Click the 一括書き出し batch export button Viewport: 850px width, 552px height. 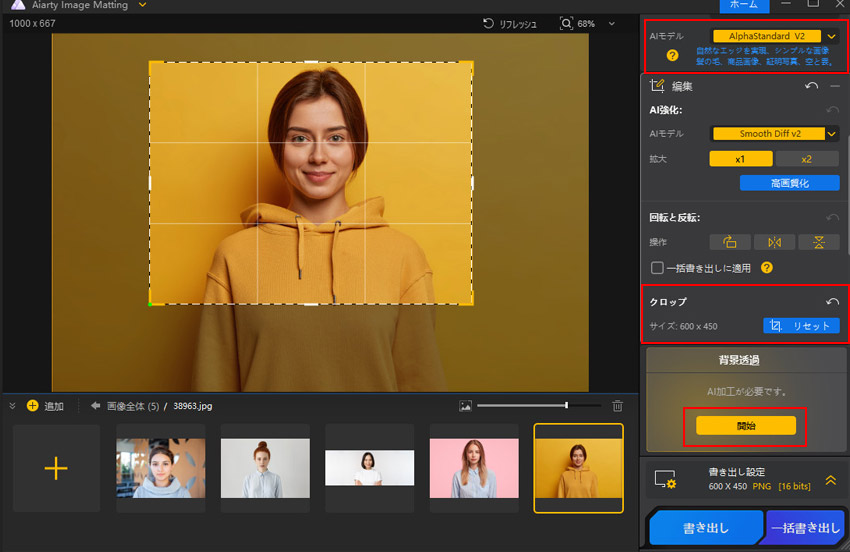click(x=805, y=528)
